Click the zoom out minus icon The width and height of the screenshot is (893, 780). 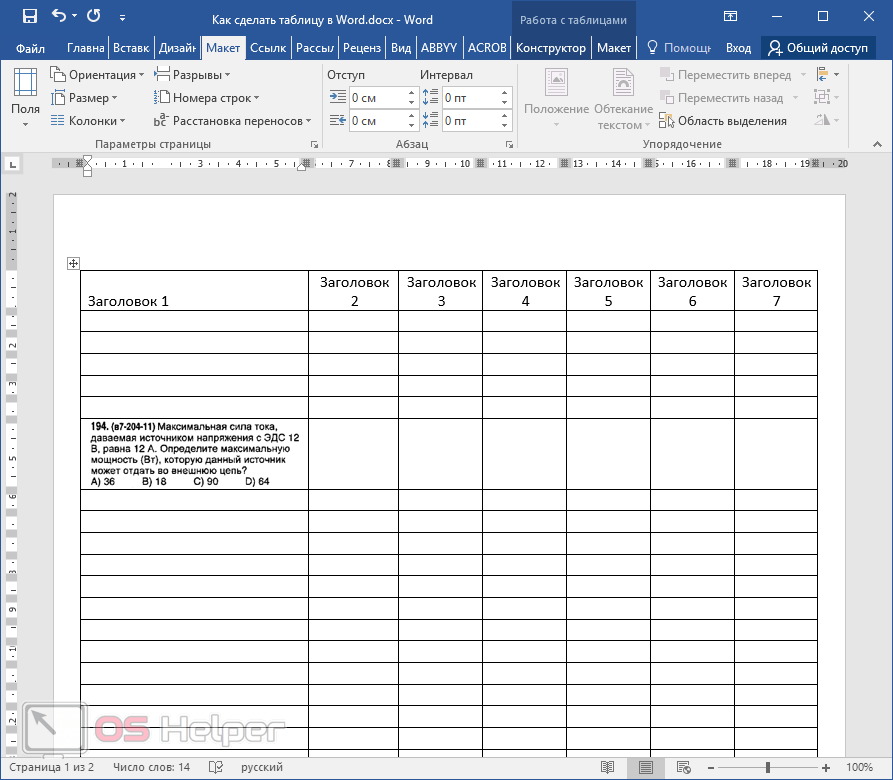click(x=711, y=767)
